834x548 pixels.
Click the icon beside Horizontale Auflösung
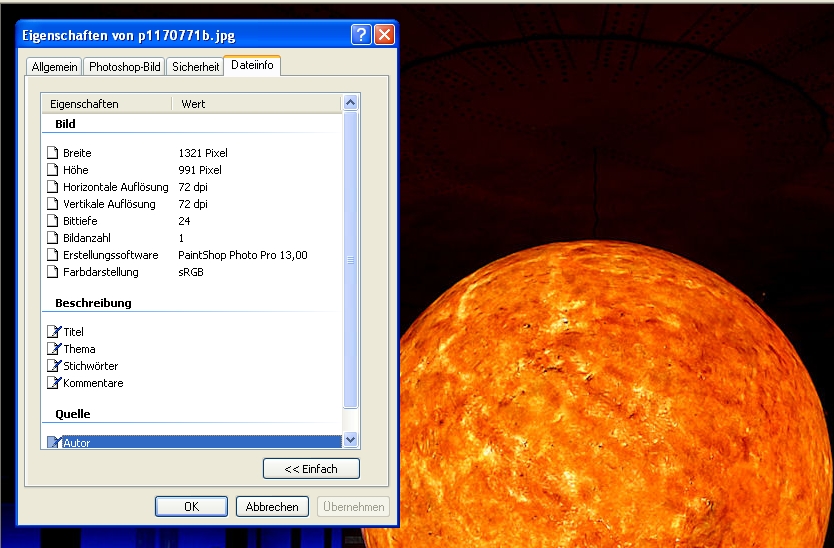pos(52,187)
